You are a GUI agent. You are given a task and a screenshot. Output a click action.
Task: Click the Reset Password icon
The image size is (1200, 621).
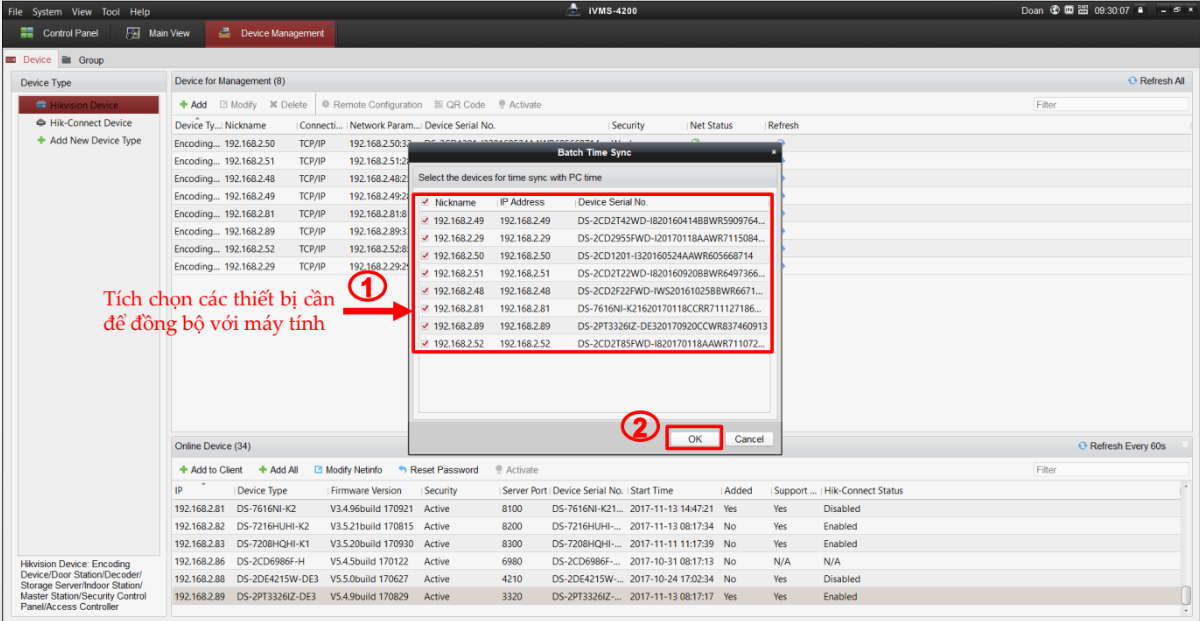402,470
